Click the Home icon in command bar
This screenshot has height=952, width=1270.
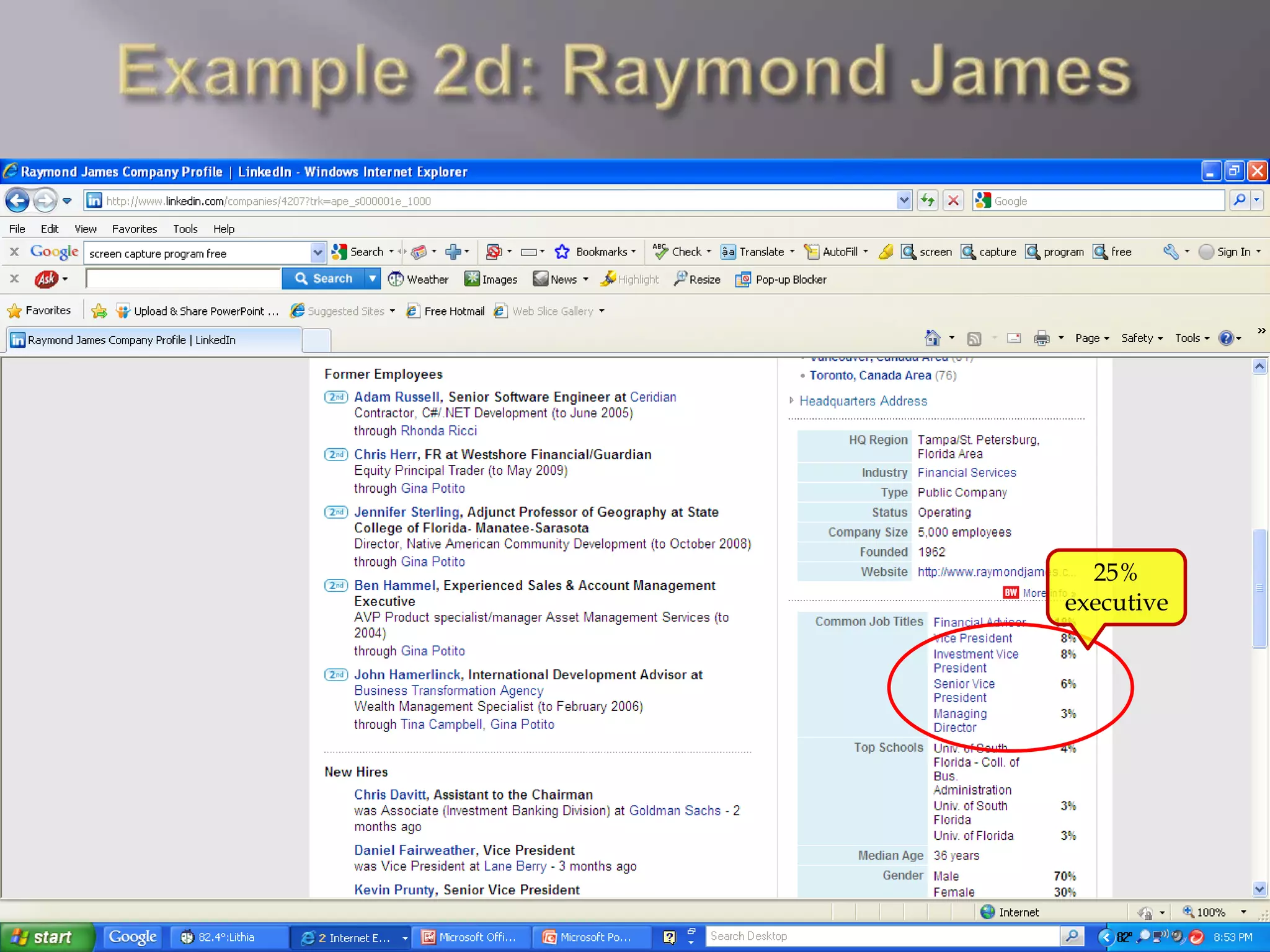coord(932,338)
